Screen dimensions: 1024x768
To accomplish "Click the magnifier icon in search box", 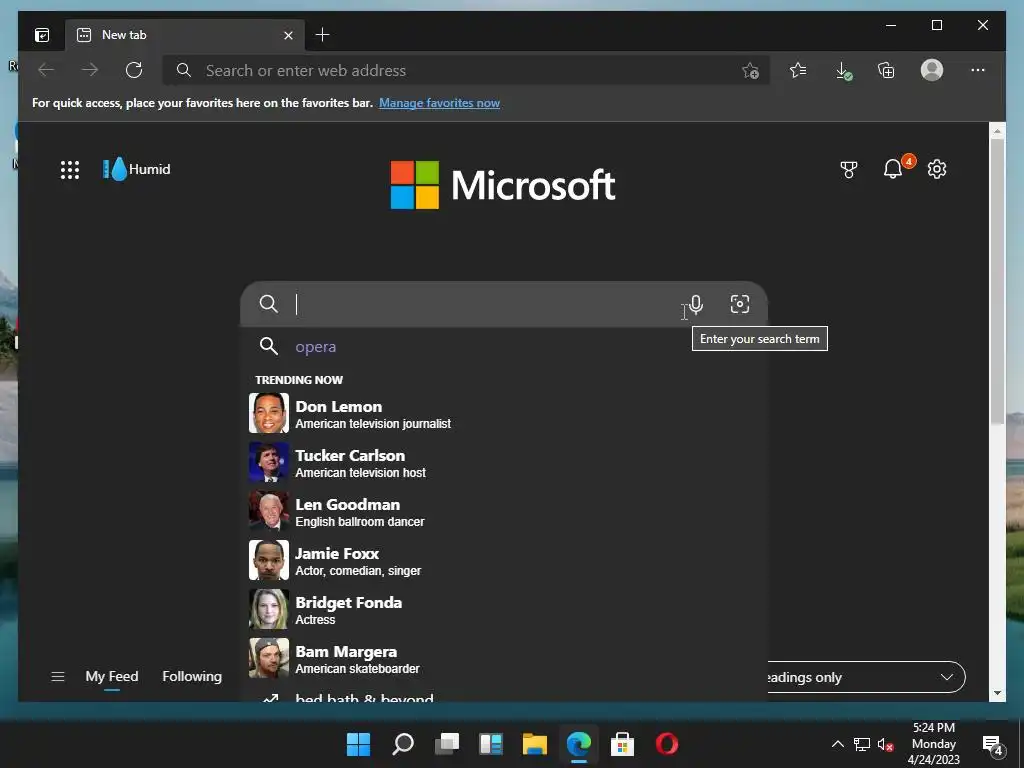I will pos(268,304).
